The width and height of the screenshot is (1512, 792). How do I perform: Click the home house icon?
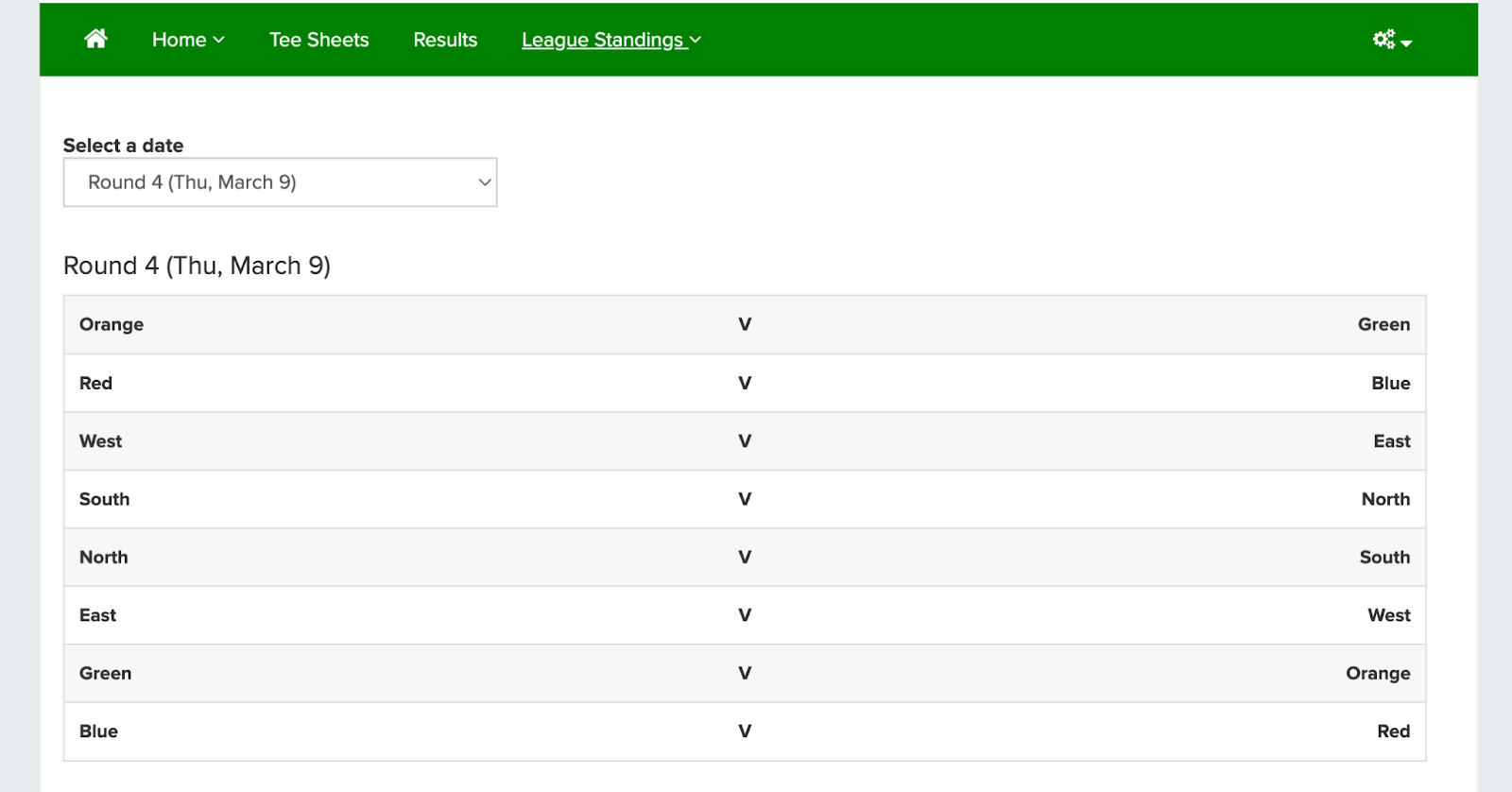tap(95, 39)
